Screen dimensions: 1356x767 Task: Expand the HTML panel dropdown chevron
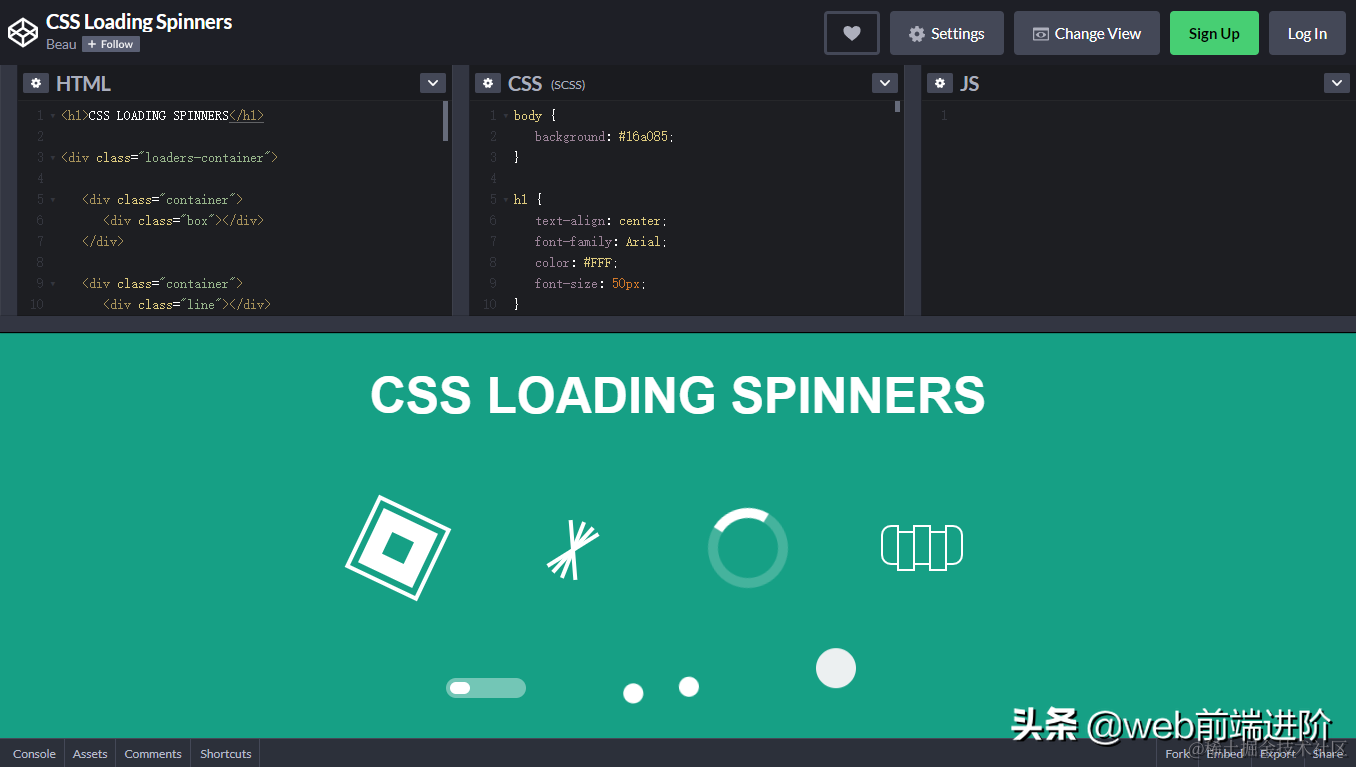pyautogui.click(x=432, y=83)
